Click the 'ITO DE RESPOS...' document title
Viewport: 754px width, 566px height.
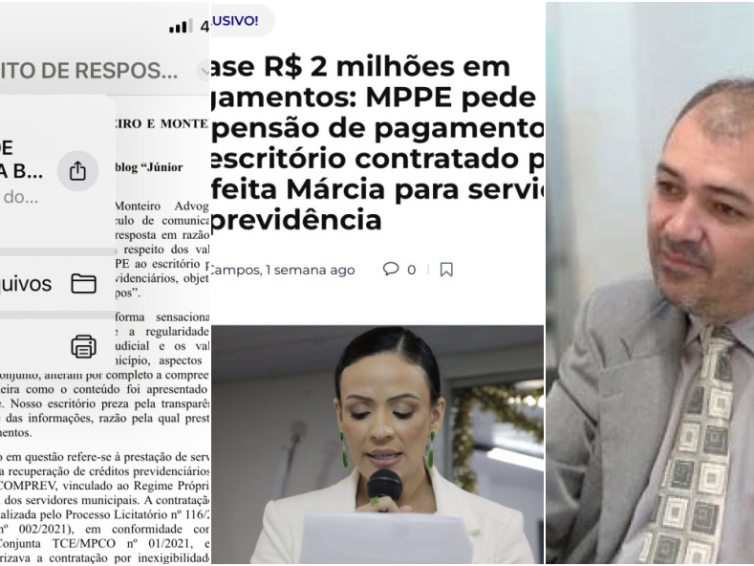click(89, 71)
